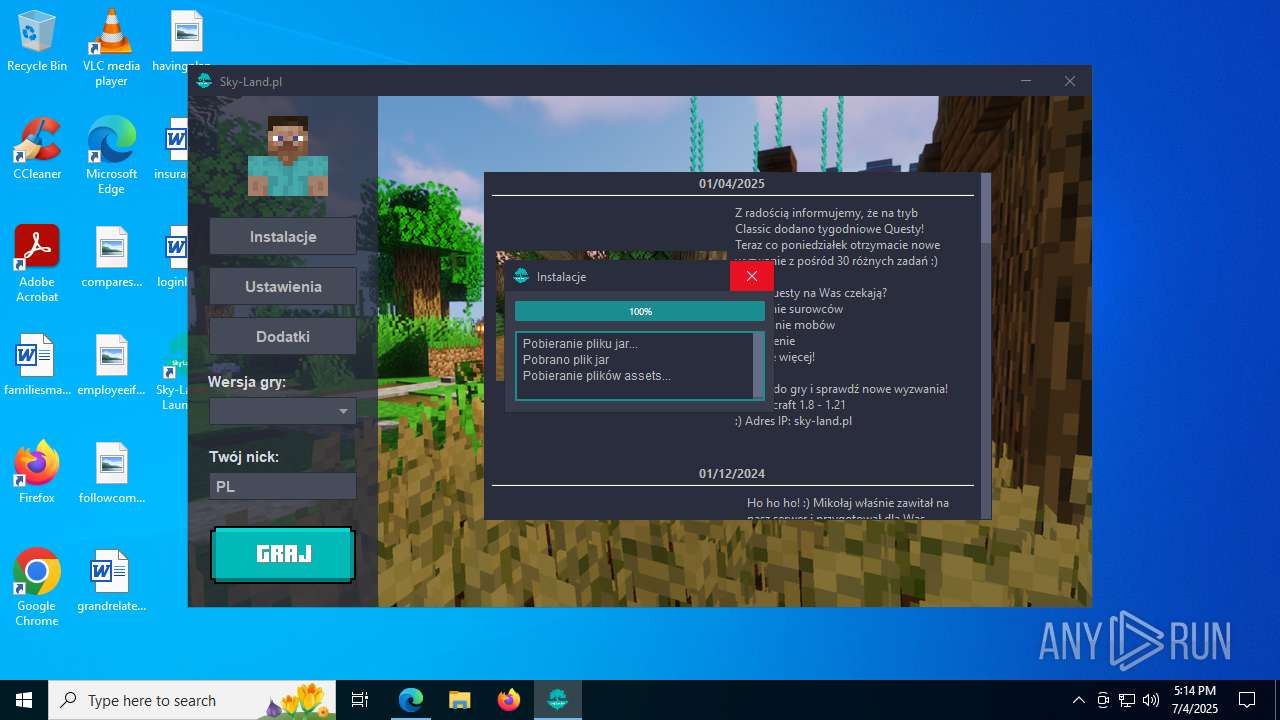This screenshot has height=720, width=1280.
Task: Launch Firefox from the taskbar
Action: point(509,700)
